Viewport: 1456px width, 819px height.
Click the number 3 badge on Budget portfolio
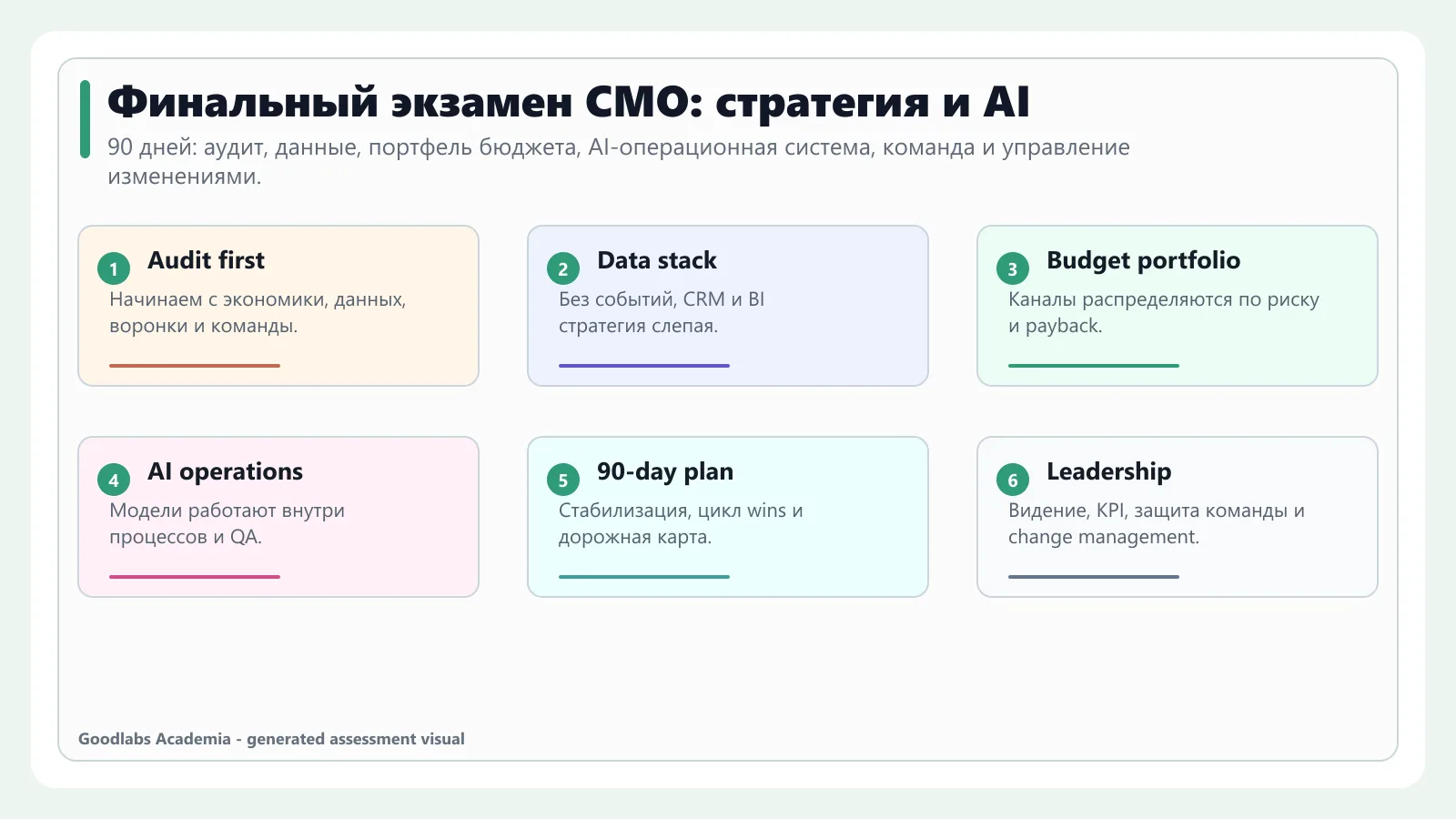tap(1013, 268)
